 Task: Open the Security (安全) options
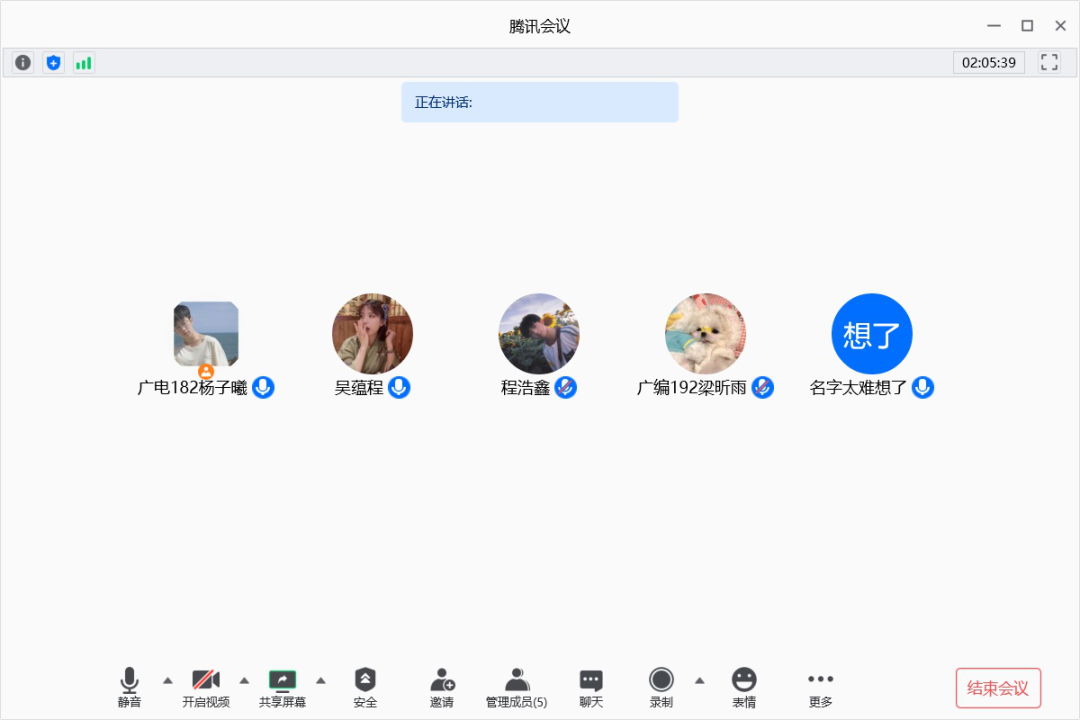(365, 687)
